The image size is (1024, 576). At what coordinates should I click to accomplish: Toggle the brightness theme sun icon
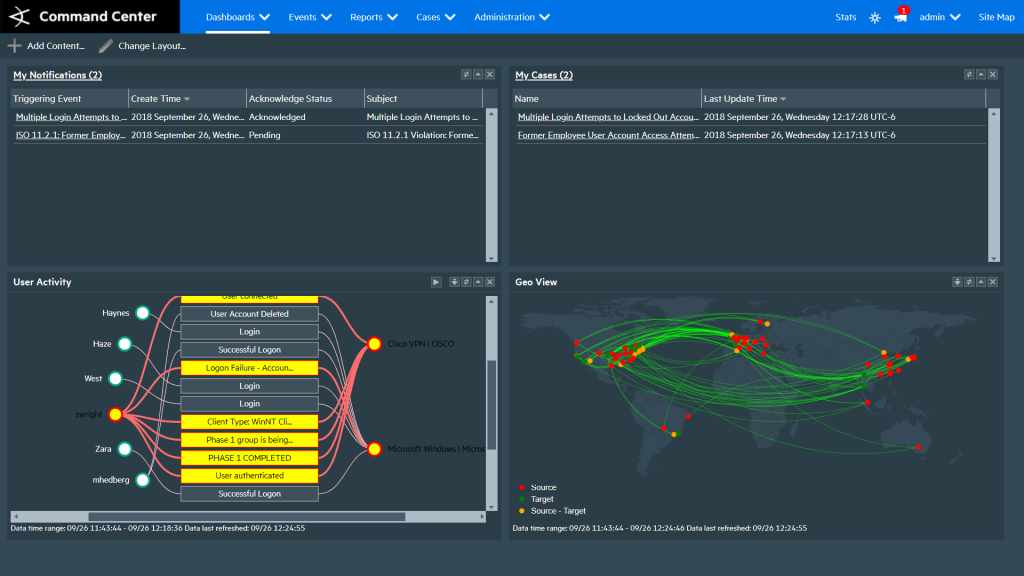pyautogui.click(x=875, y=18)
